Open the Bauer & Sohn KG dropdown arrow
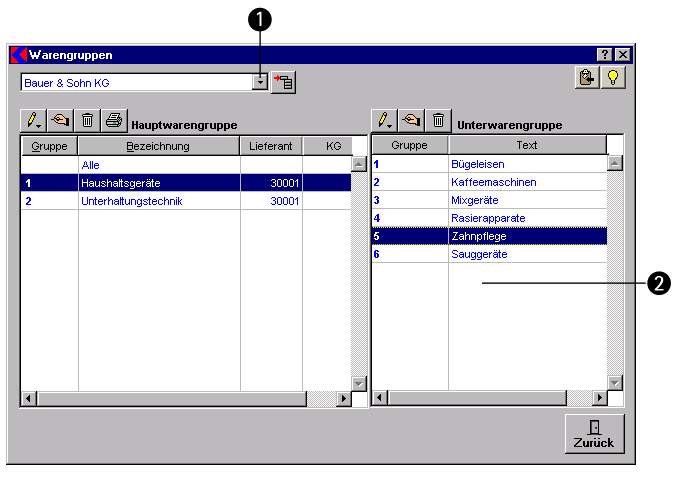The width and height of the screenshot is (682, 478). (260, 82)
